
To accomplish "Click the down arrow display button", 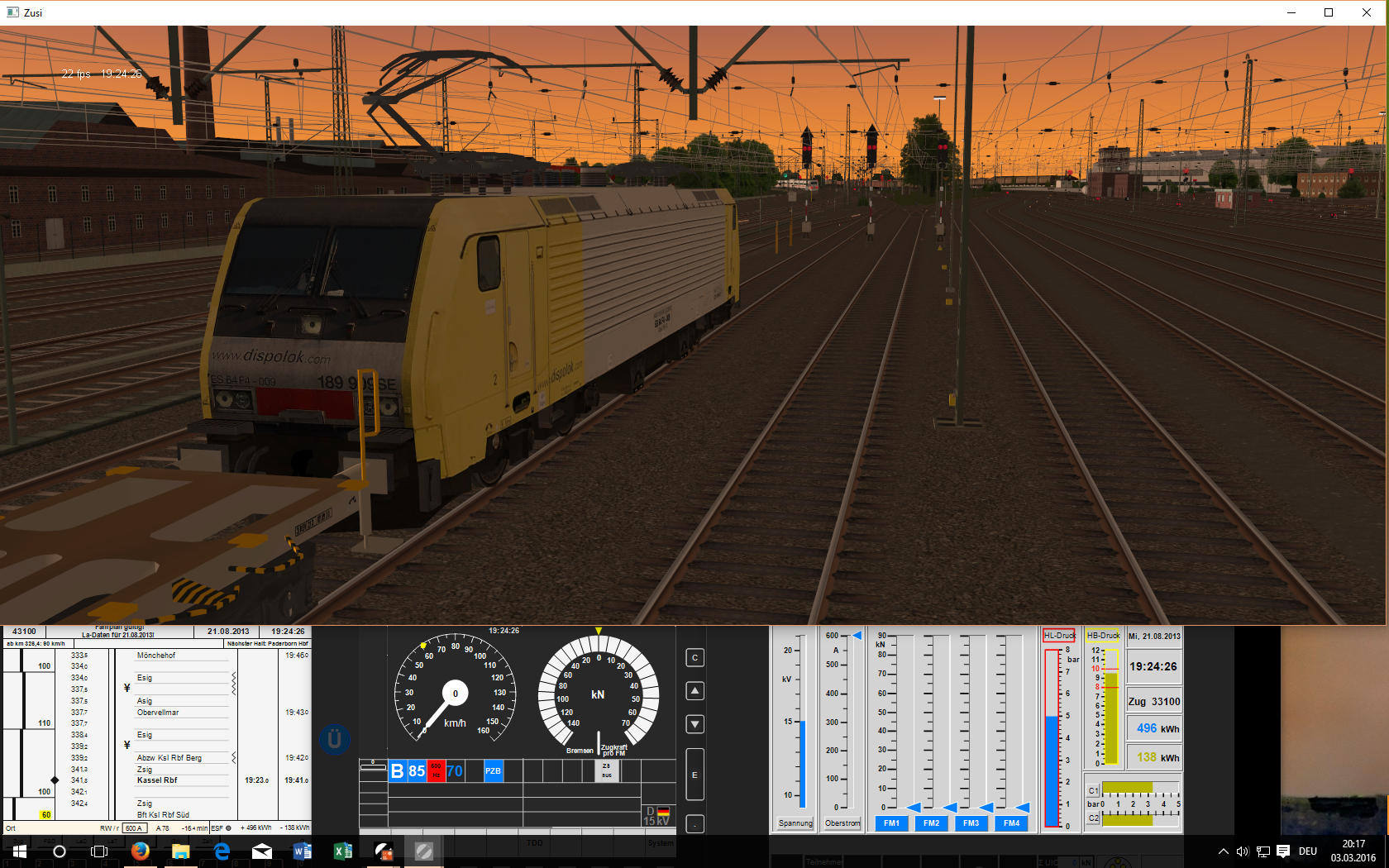I will click(x=695, y=724).
